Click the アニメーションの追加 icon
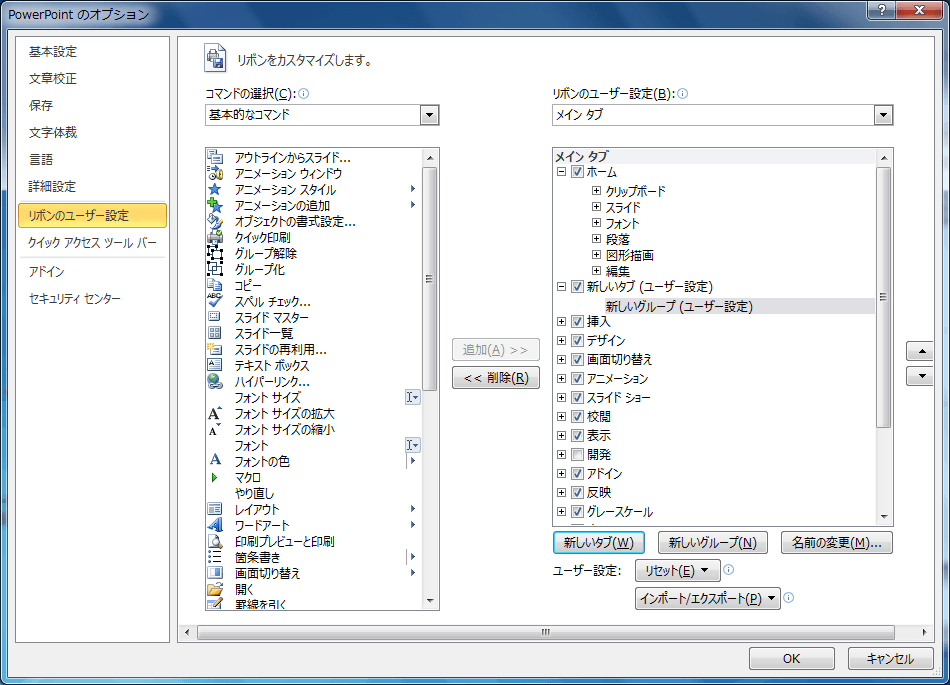The width and height of the screenshot is (950, 685). [215, 205]
